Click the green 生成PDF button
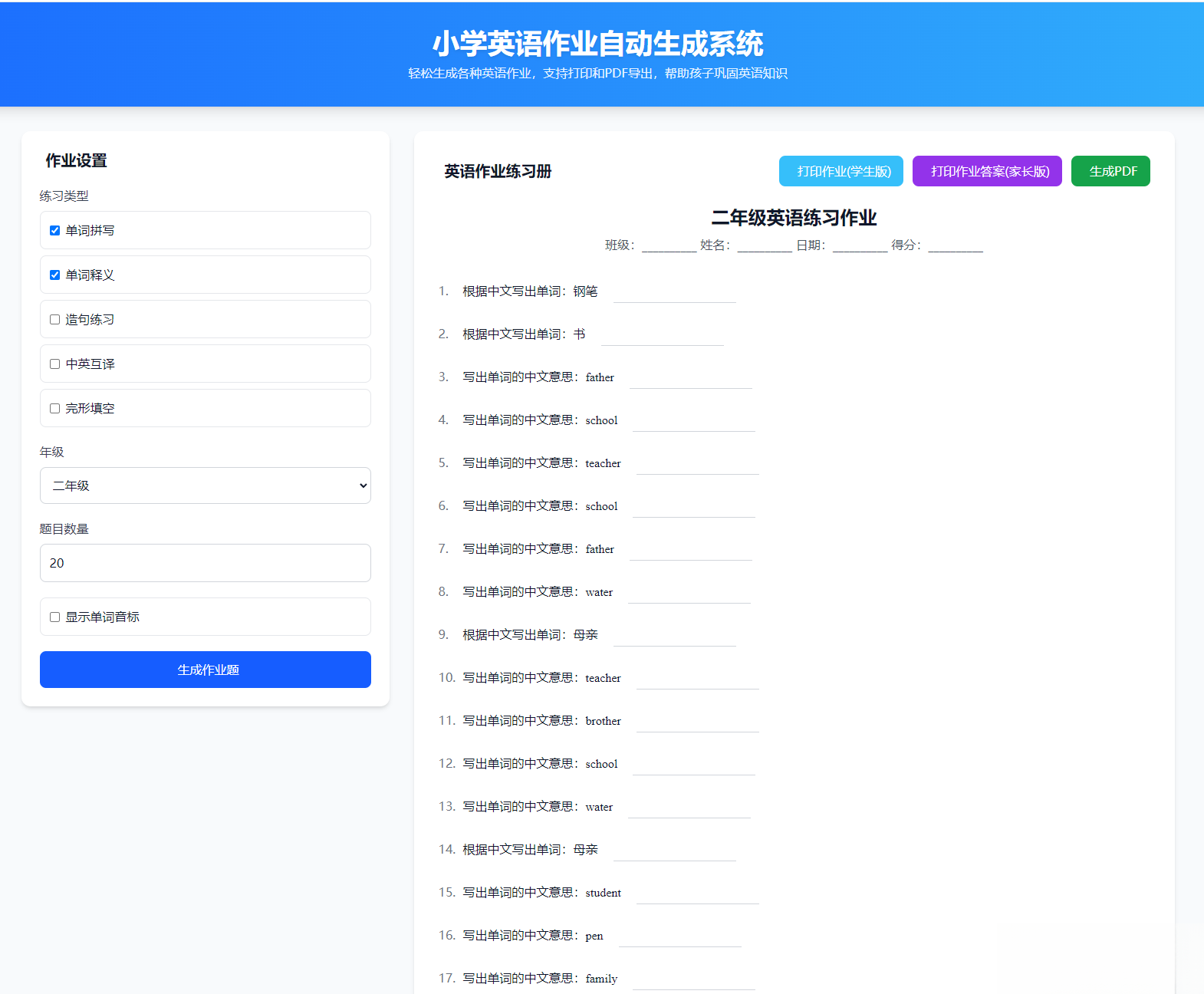The width and height of the screenshot is (1204, 994). 1110,171
